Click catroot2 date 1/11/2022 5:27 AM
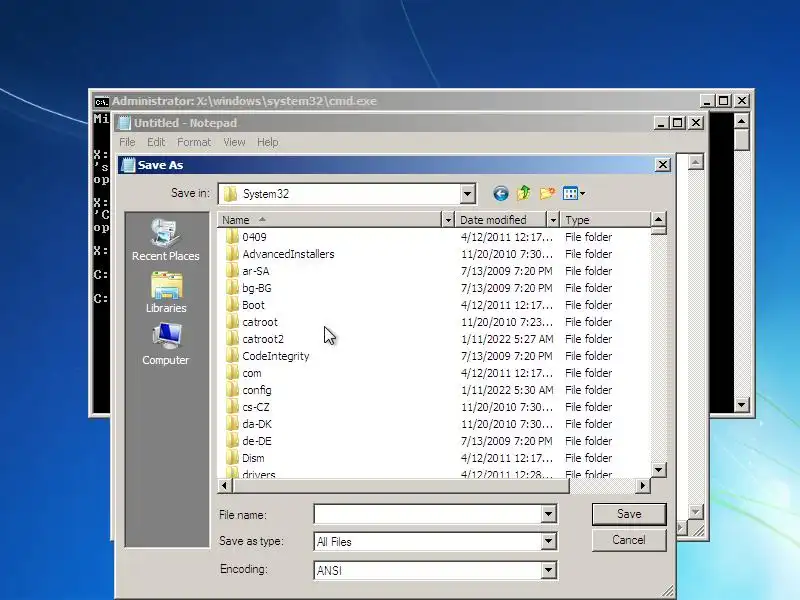The image size is (800, 600). click(507, 339)
